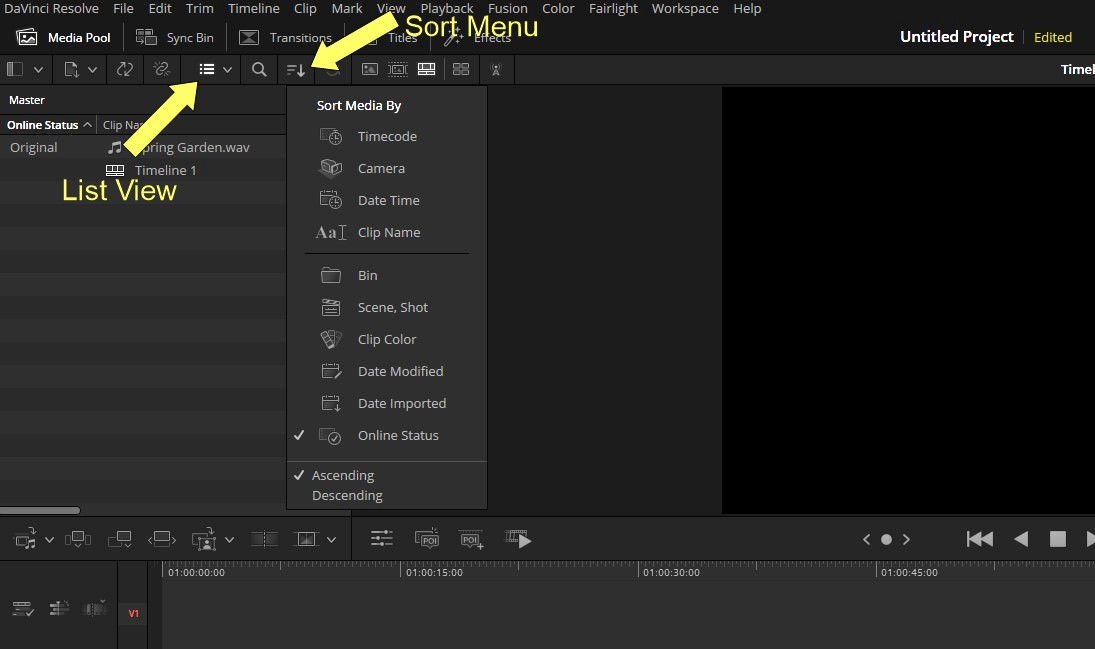
Task: Sort media by Clip Color
Action: coord(387,340)
